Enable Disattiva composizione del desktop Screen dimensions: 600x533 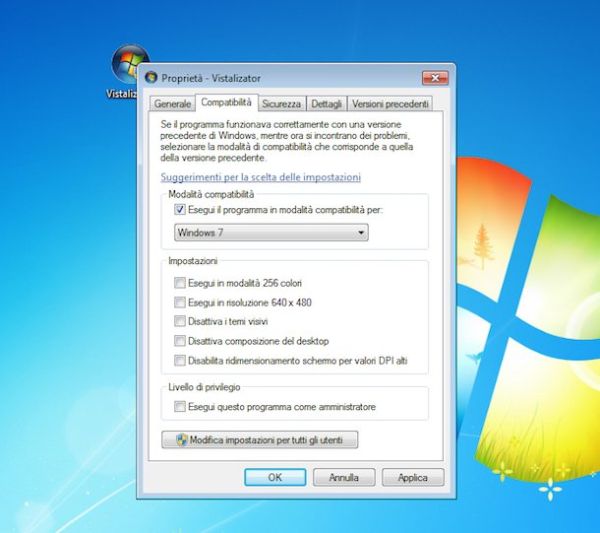[x=180, y=341]
